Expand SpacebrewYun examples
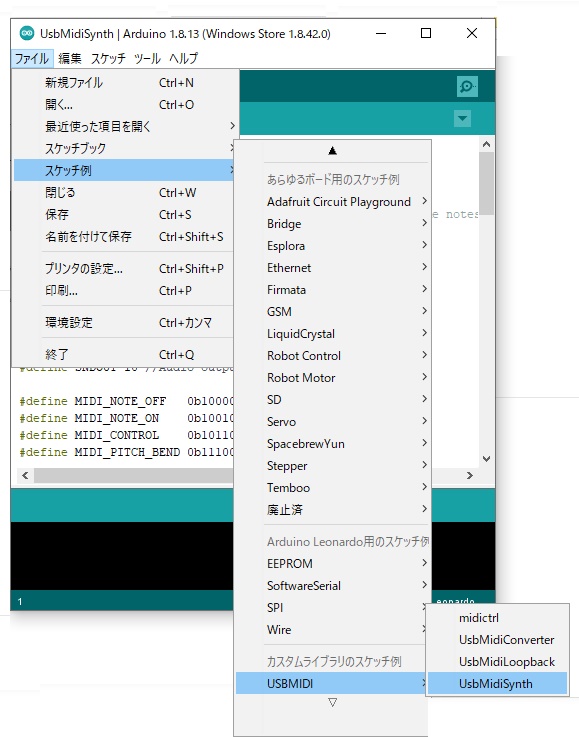 pos(333,444)
